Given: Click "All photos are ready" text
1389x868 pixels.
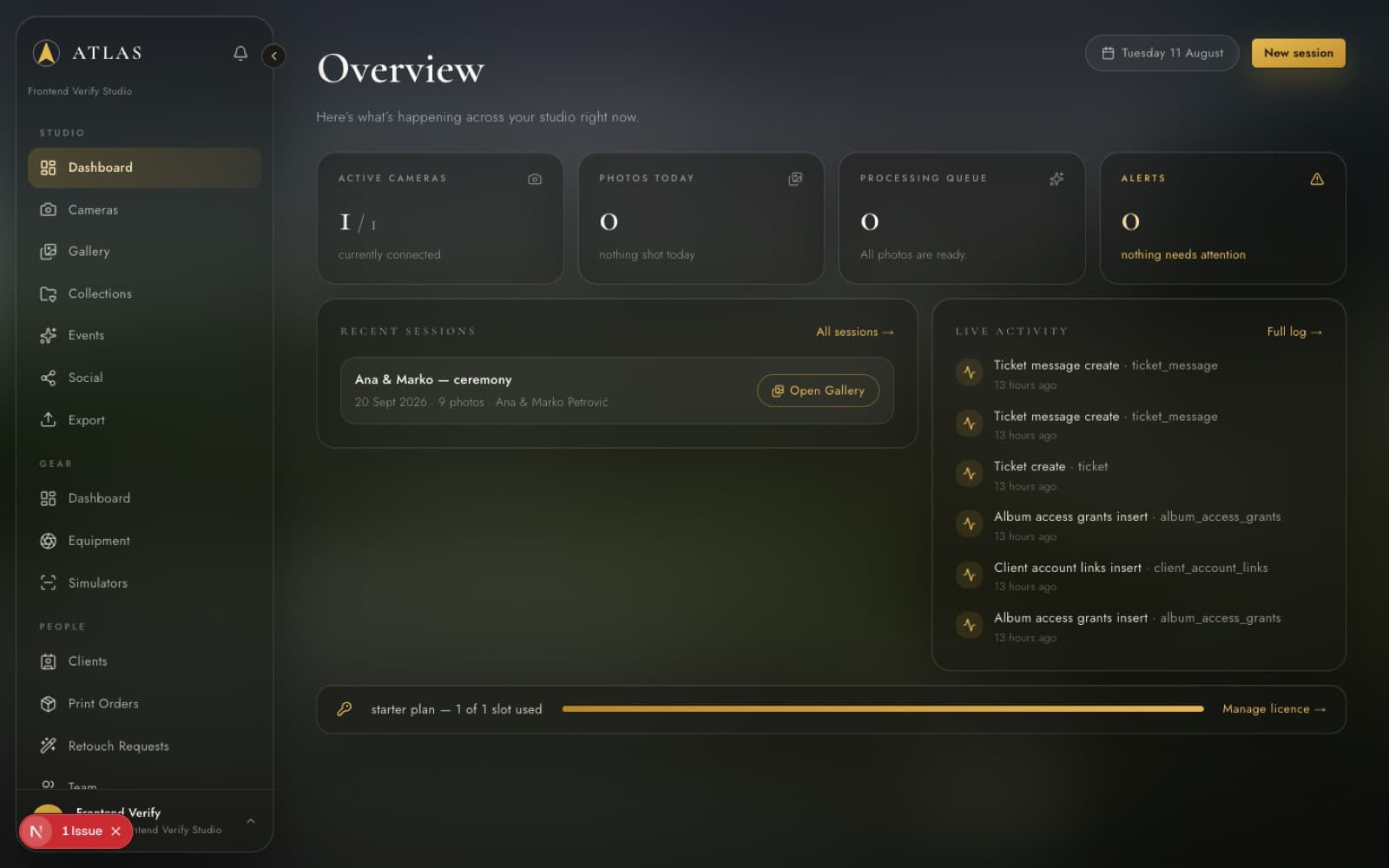Looking at the screenshot, I should click(912, 254).
